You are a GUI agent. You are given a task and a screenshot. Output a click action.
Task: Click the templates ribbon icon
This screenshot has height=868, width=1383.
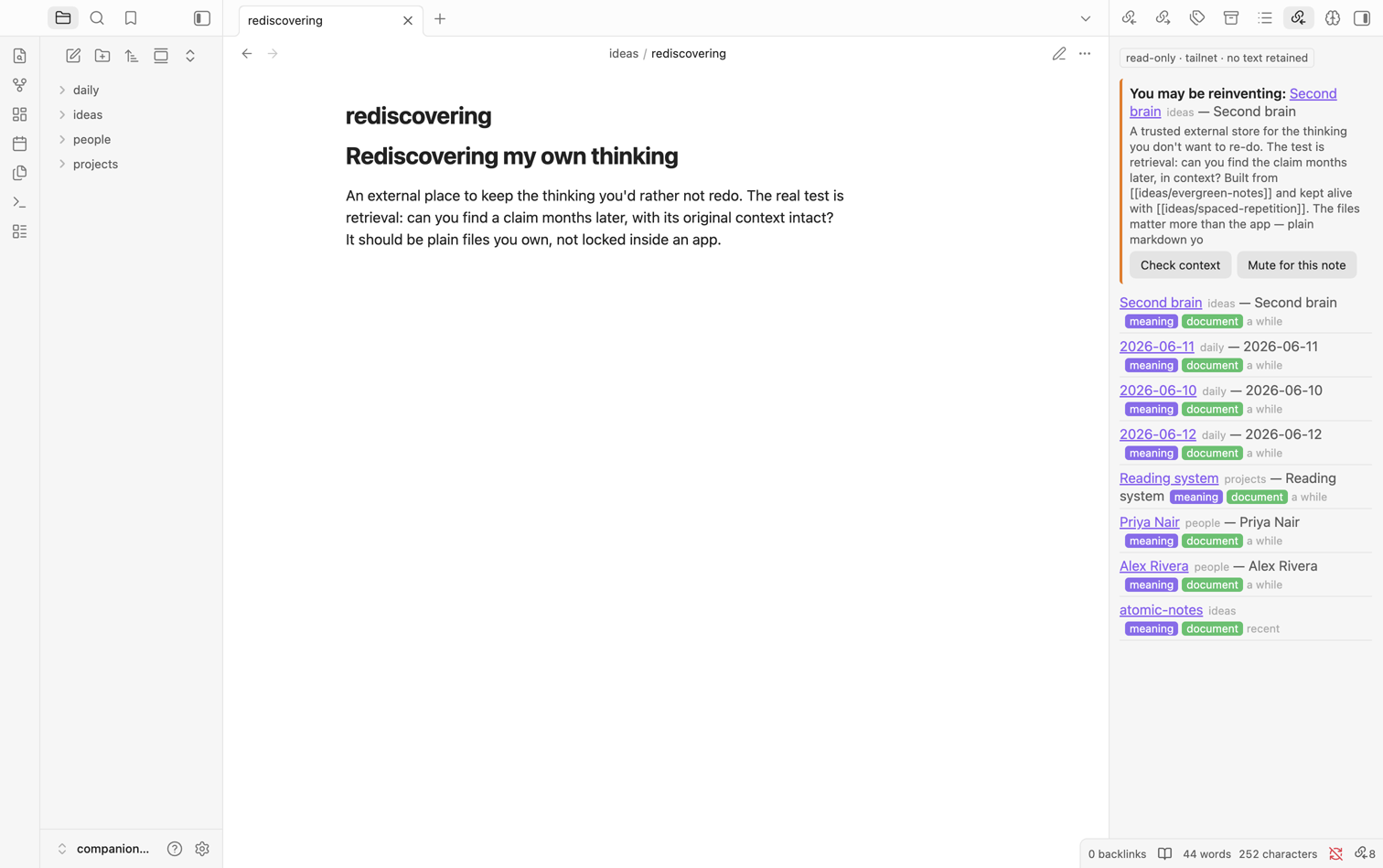[x=19, y=173]
